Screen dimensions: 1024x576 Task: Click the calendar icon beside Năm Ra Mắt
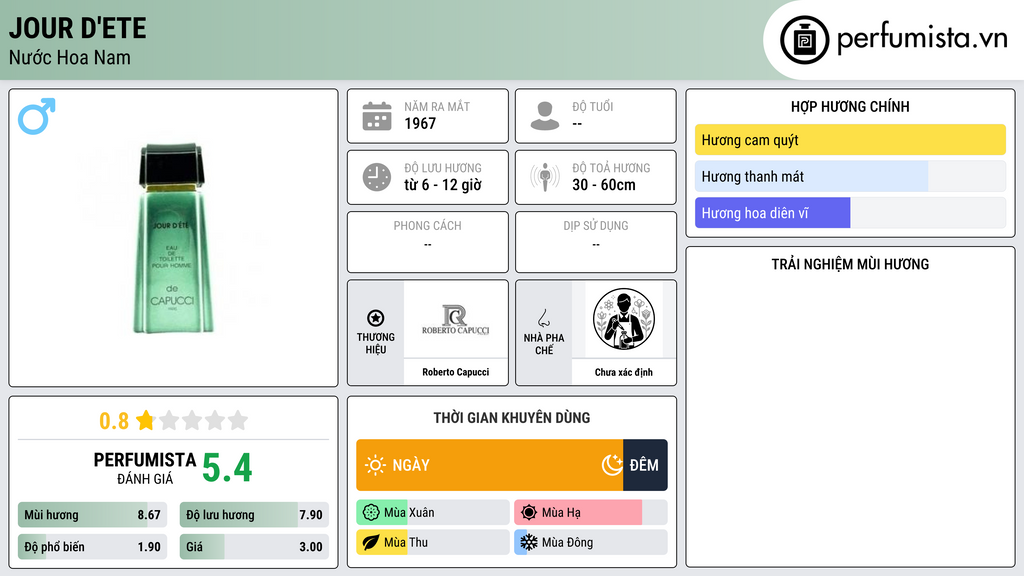tap(377, 116)
